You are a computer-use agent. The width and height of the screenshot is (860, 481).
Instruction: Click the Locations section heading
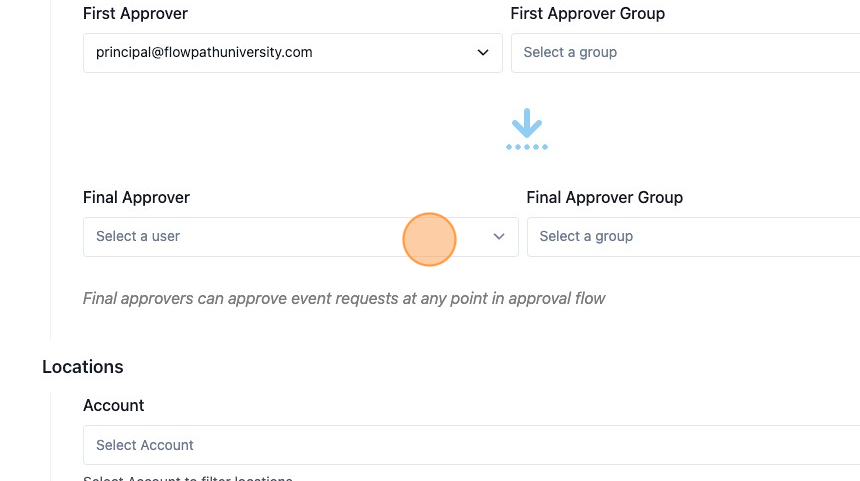83,367
